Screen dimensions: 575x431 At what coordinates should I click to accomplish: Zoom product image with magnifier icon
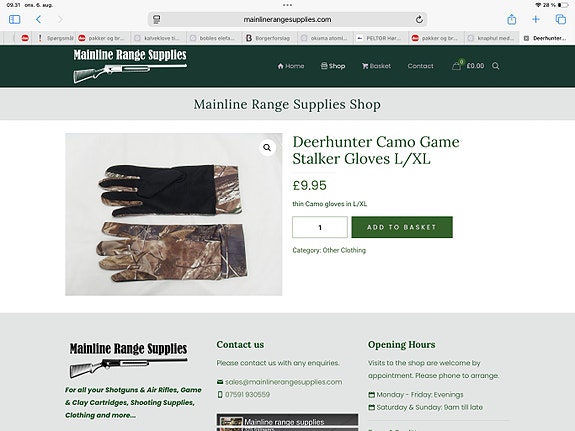pyautogui.click(x=267, y=147)
